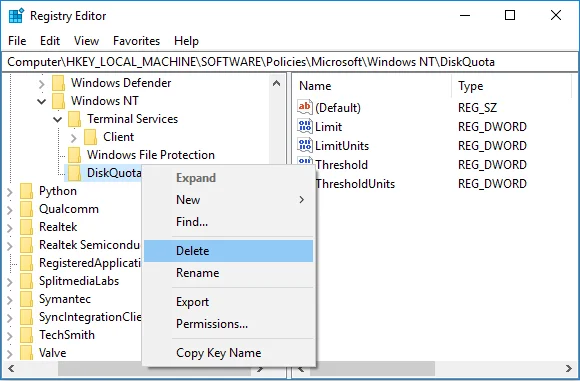Viewport: 580px width, 381px height.
Task: Click the Limit DWORD value icon
Action: (305, 126)
